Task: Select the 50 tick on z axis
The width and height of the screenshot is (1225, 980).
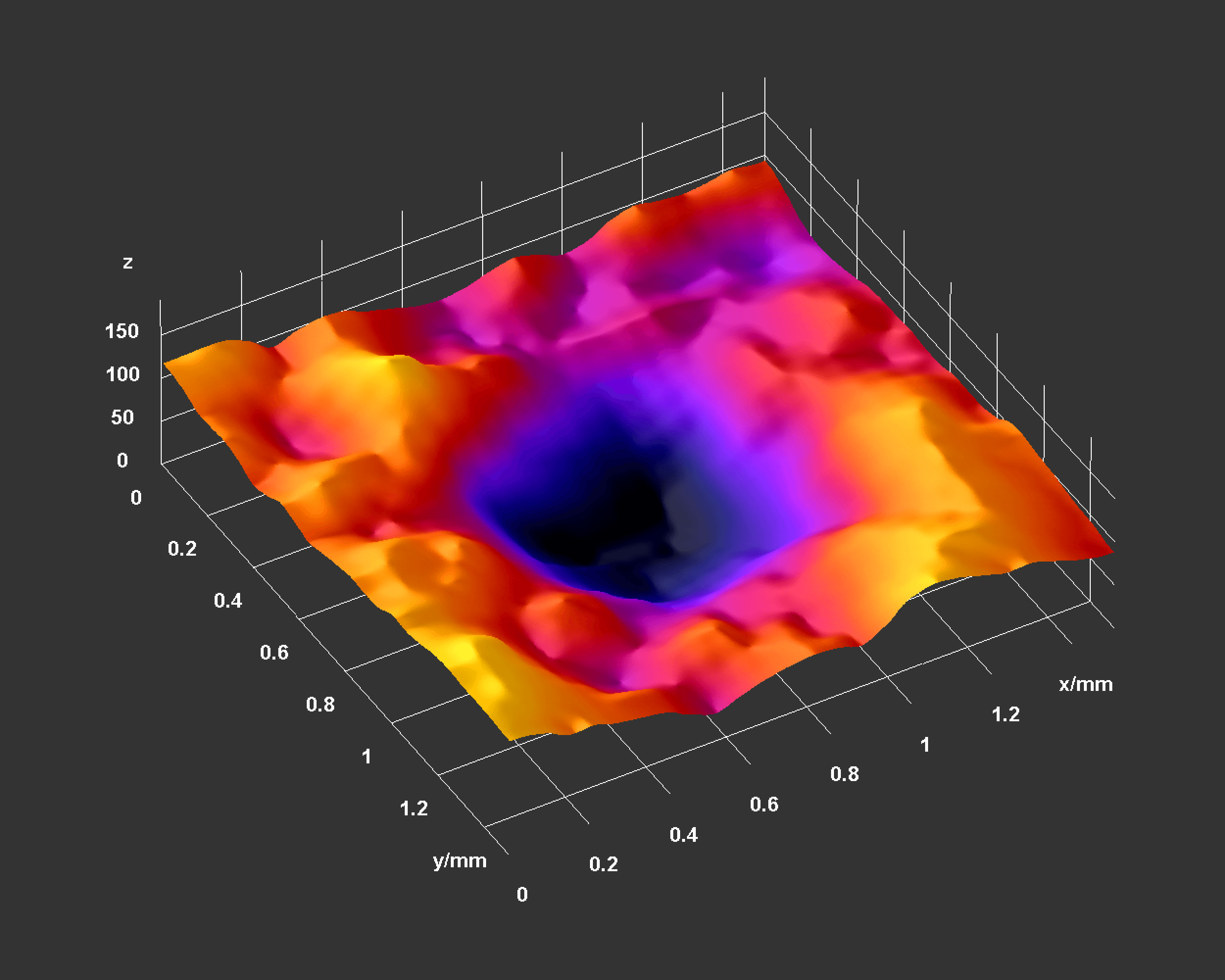Action: coord(122,417)
